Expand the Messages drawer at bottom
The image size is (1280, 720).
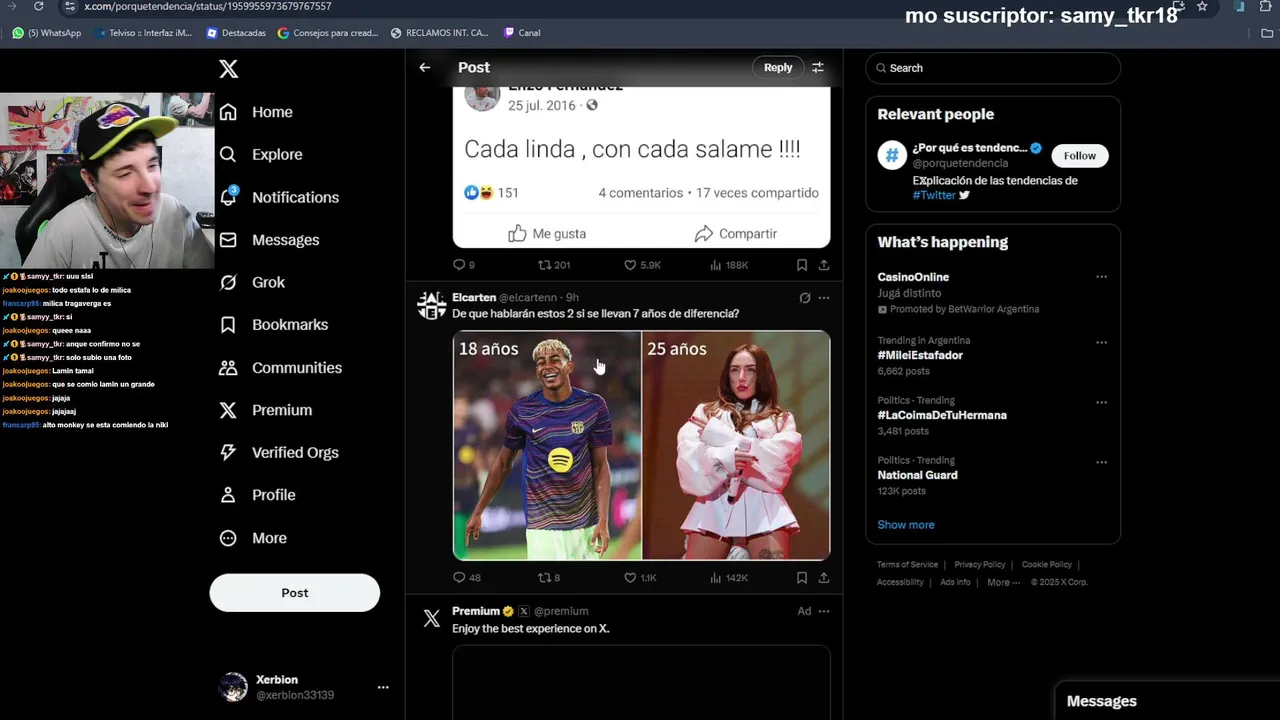[1168, 701]
